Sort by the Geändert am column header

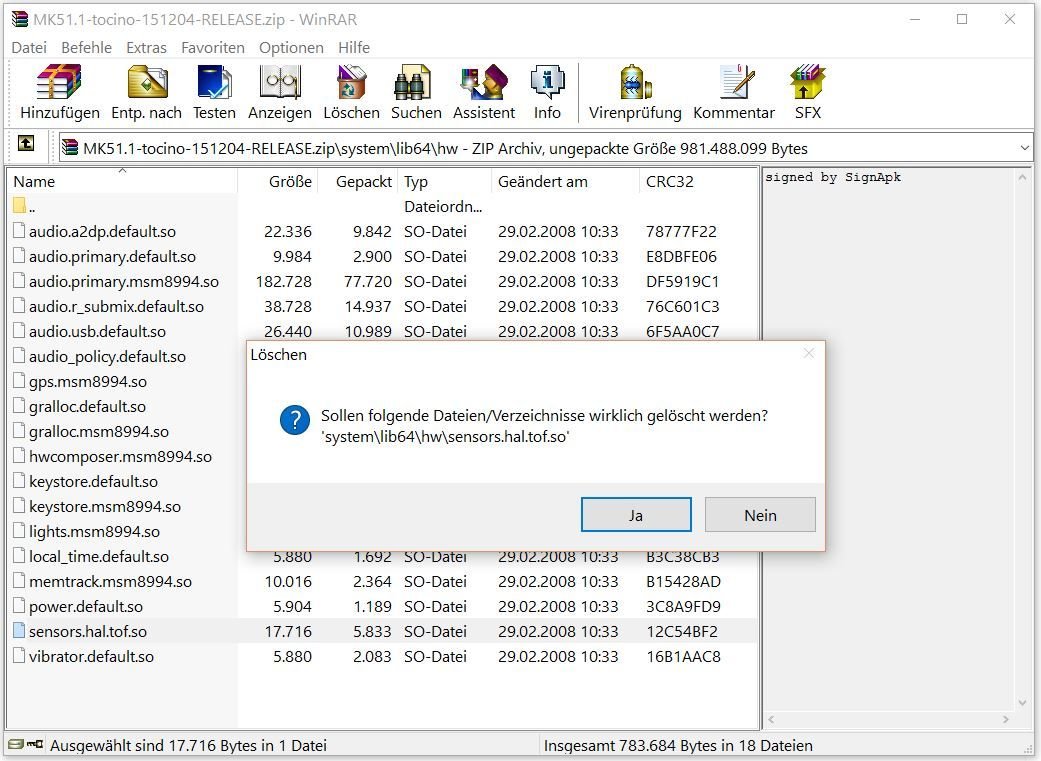pyautogui.click(x=565, y=181)
